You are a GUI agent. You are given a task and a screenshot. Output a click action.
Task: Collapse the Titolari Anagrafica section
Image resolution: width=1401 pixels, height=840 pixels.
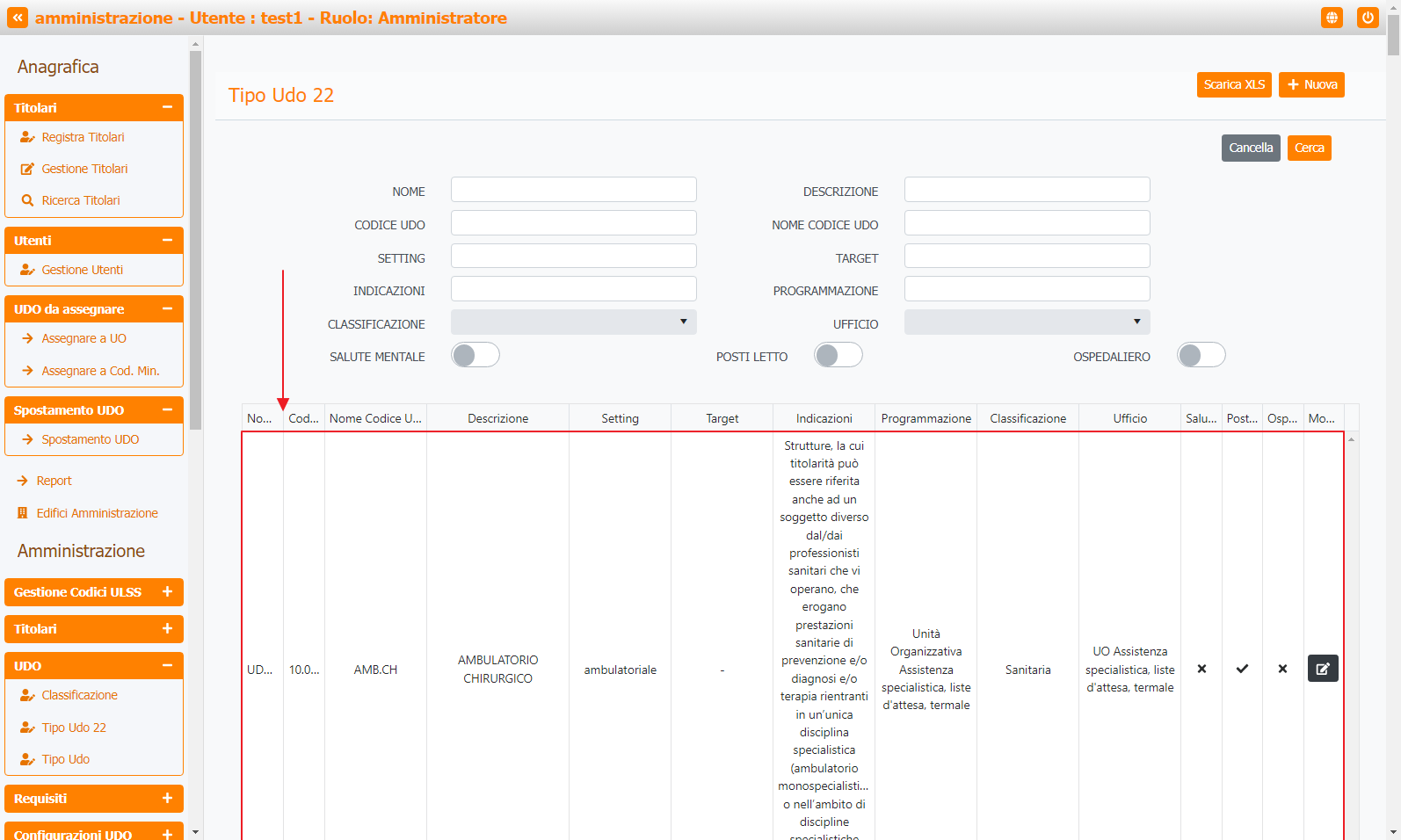coord(167,107)
